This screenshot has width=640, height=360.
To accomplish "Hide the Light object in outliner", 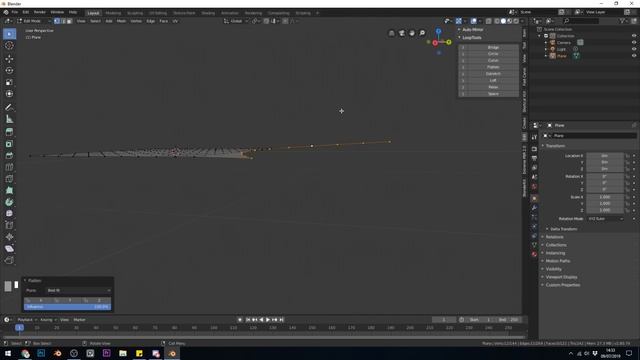I will tap(634, 49).
